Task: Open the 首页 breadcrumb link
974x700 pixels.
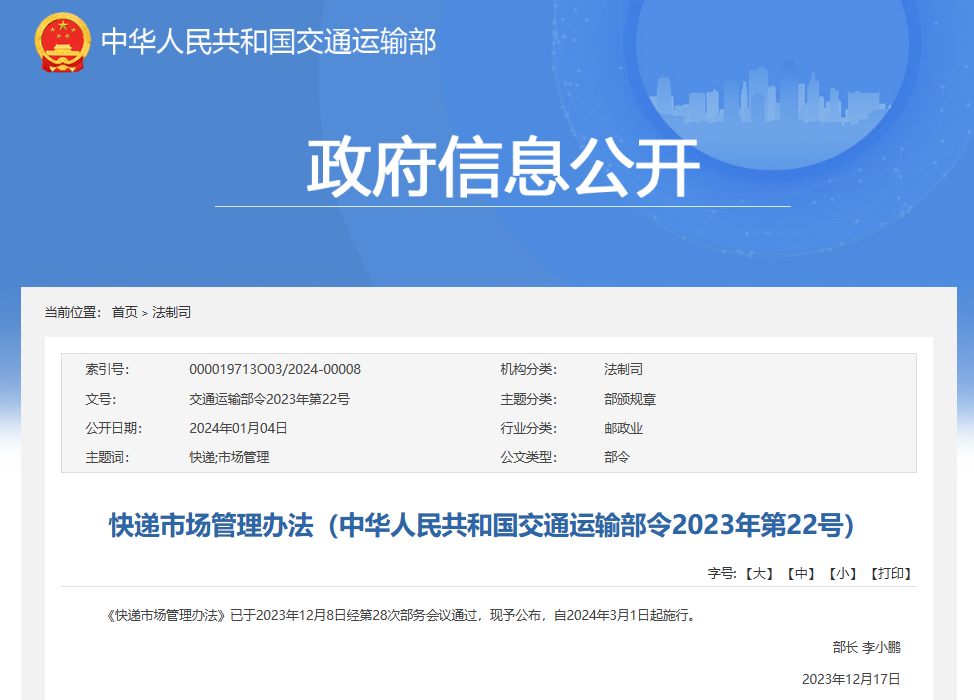Action: 125,312
